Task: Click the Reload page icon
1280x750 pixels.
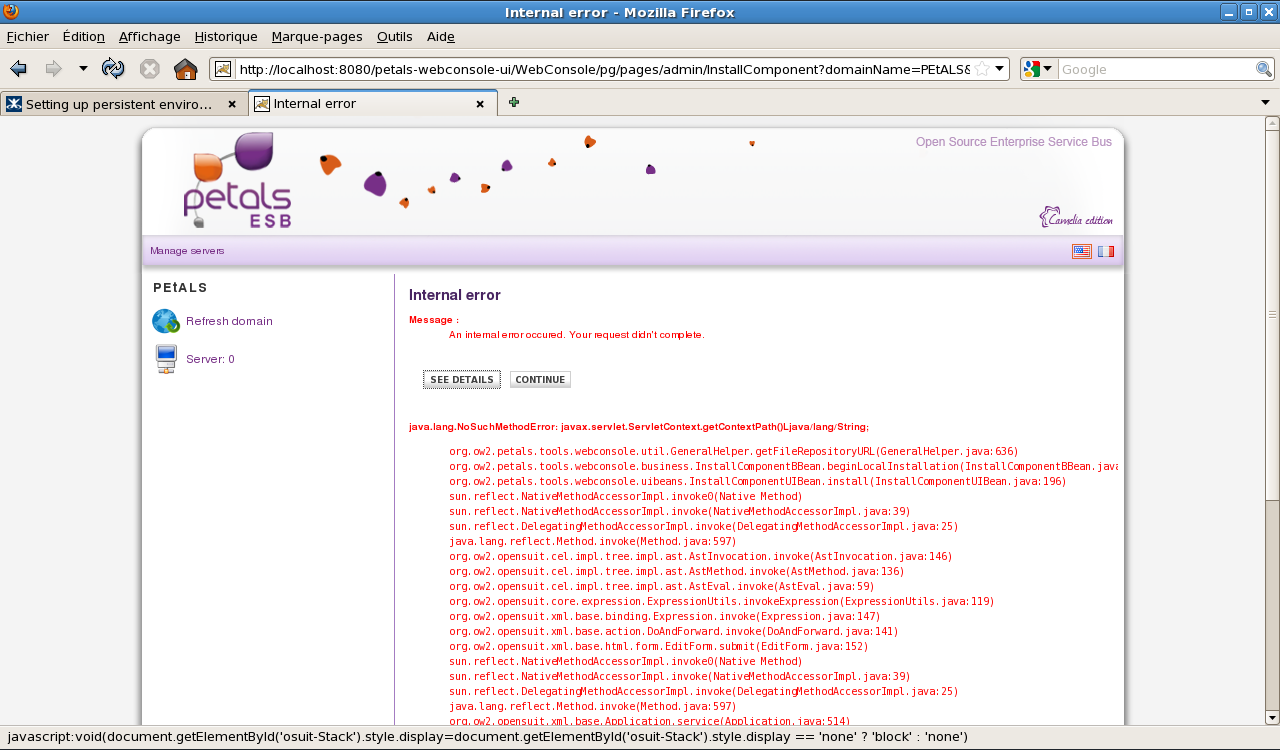Action: [x=113, y=69]
